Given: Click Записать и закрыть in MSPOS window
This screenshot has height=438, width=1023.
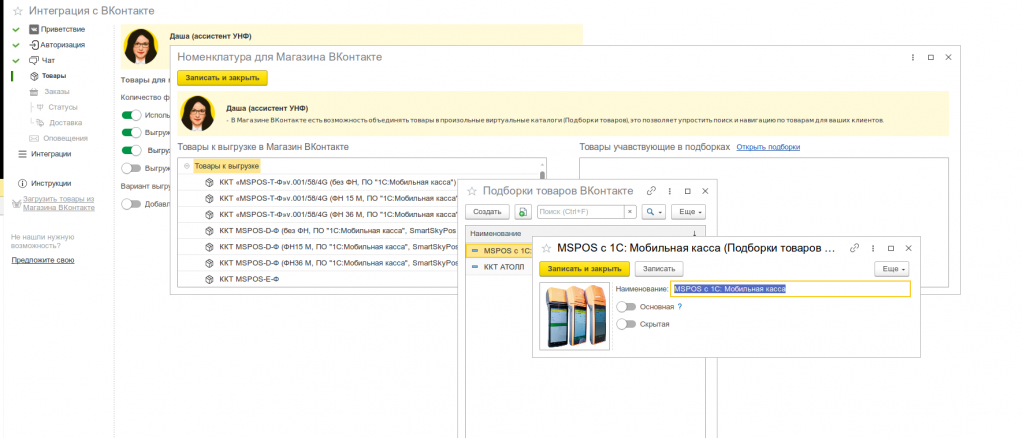Looking at the screenshot, I should tap(585, 269).
